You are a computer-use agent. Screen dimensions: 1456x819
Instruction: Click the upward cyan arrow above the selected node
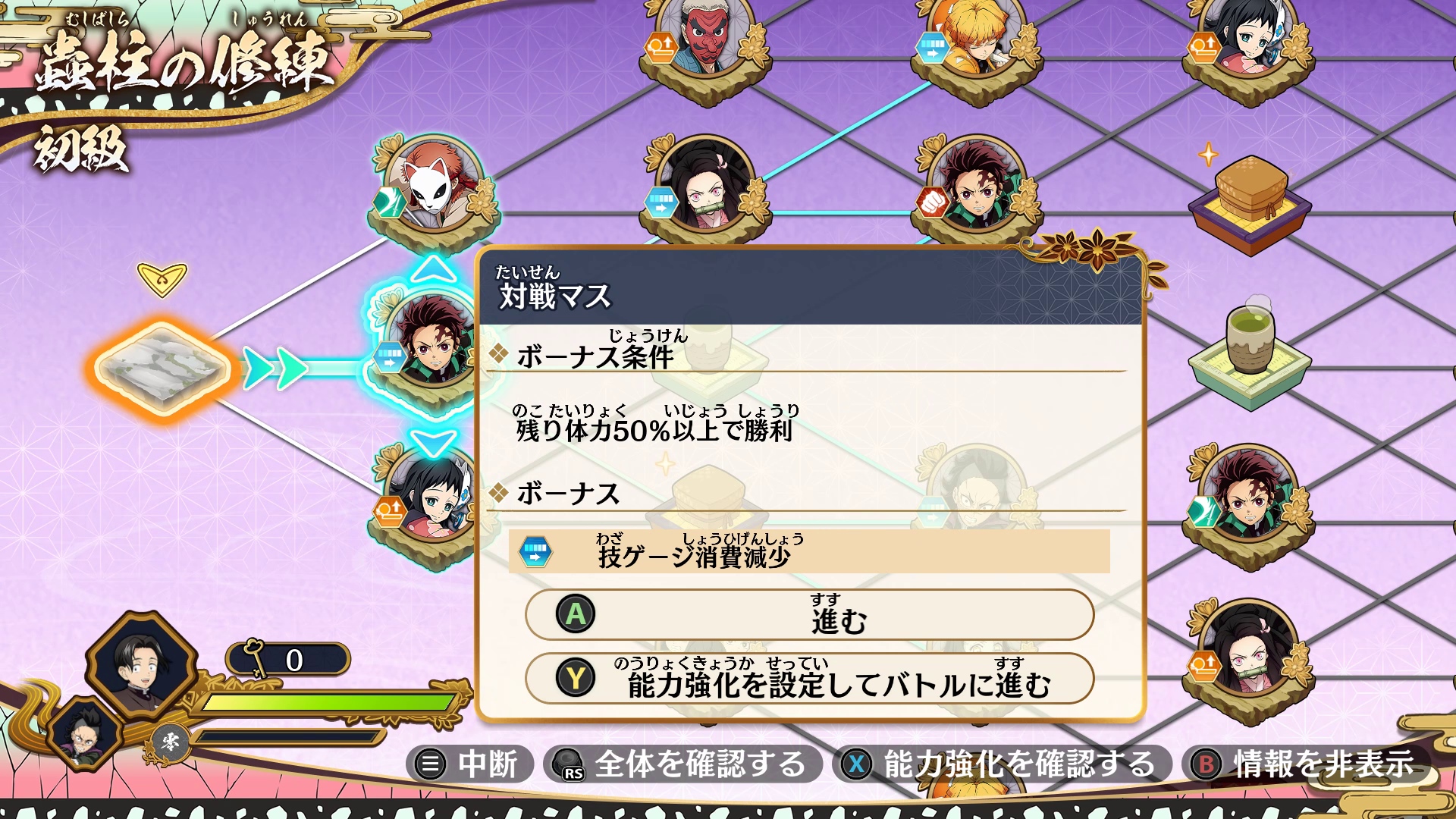pyautogui.click(x=433, y=269)
